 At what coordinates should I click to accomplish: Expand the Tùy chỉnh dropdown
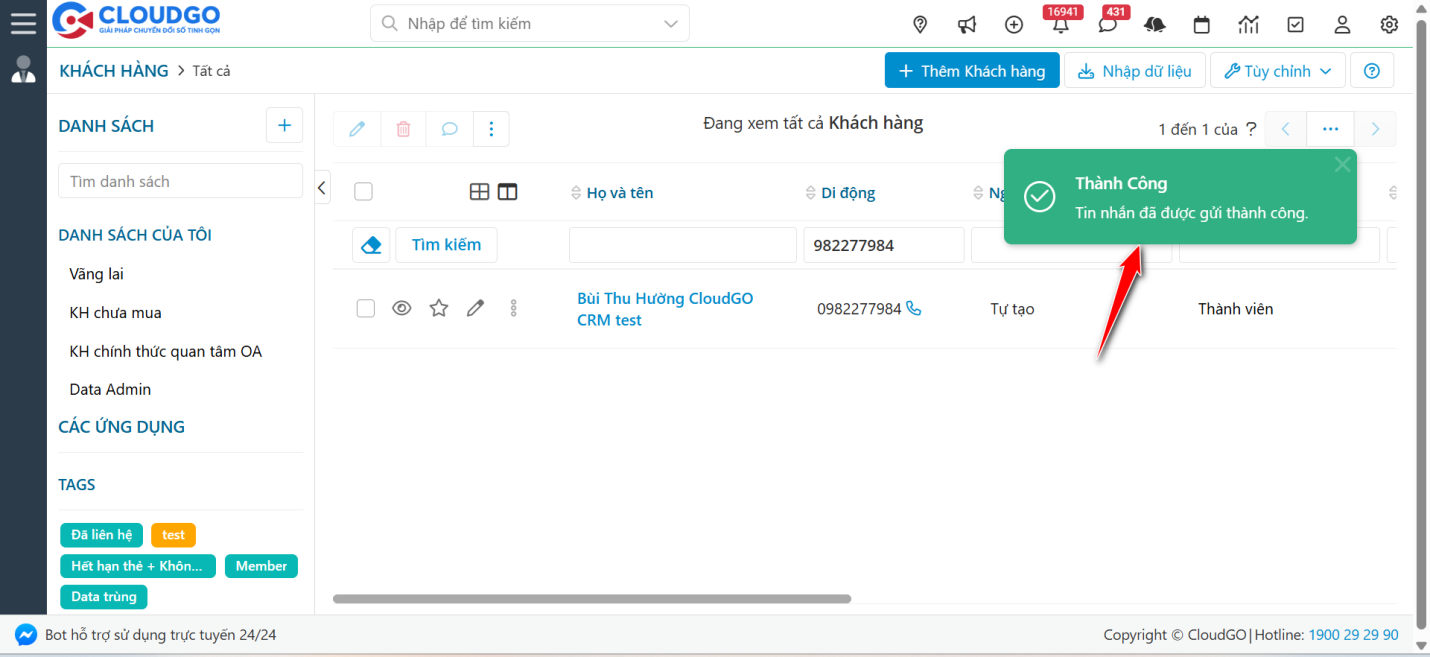1277,71
